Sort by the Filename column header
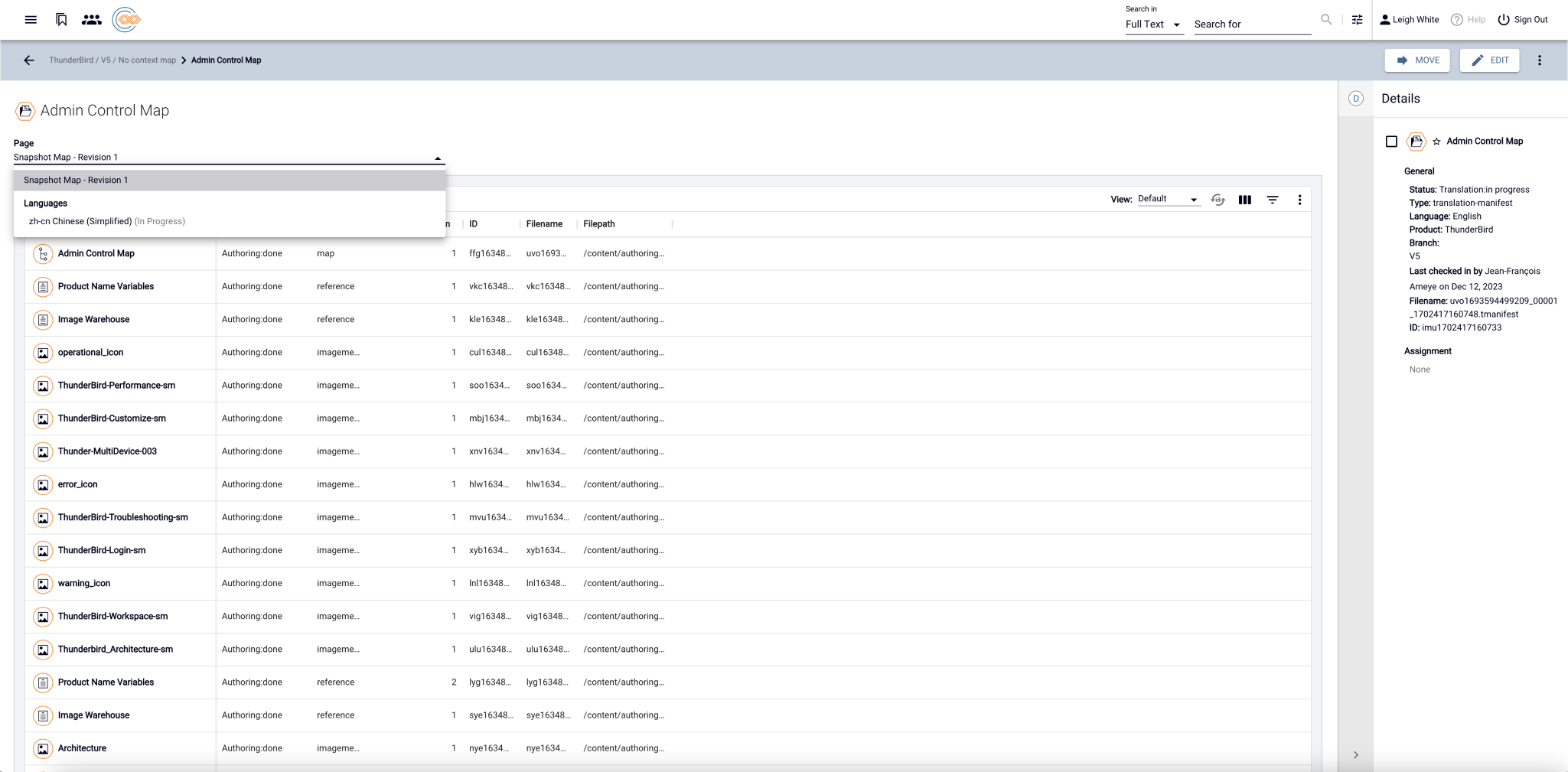 tap(544, 224)
